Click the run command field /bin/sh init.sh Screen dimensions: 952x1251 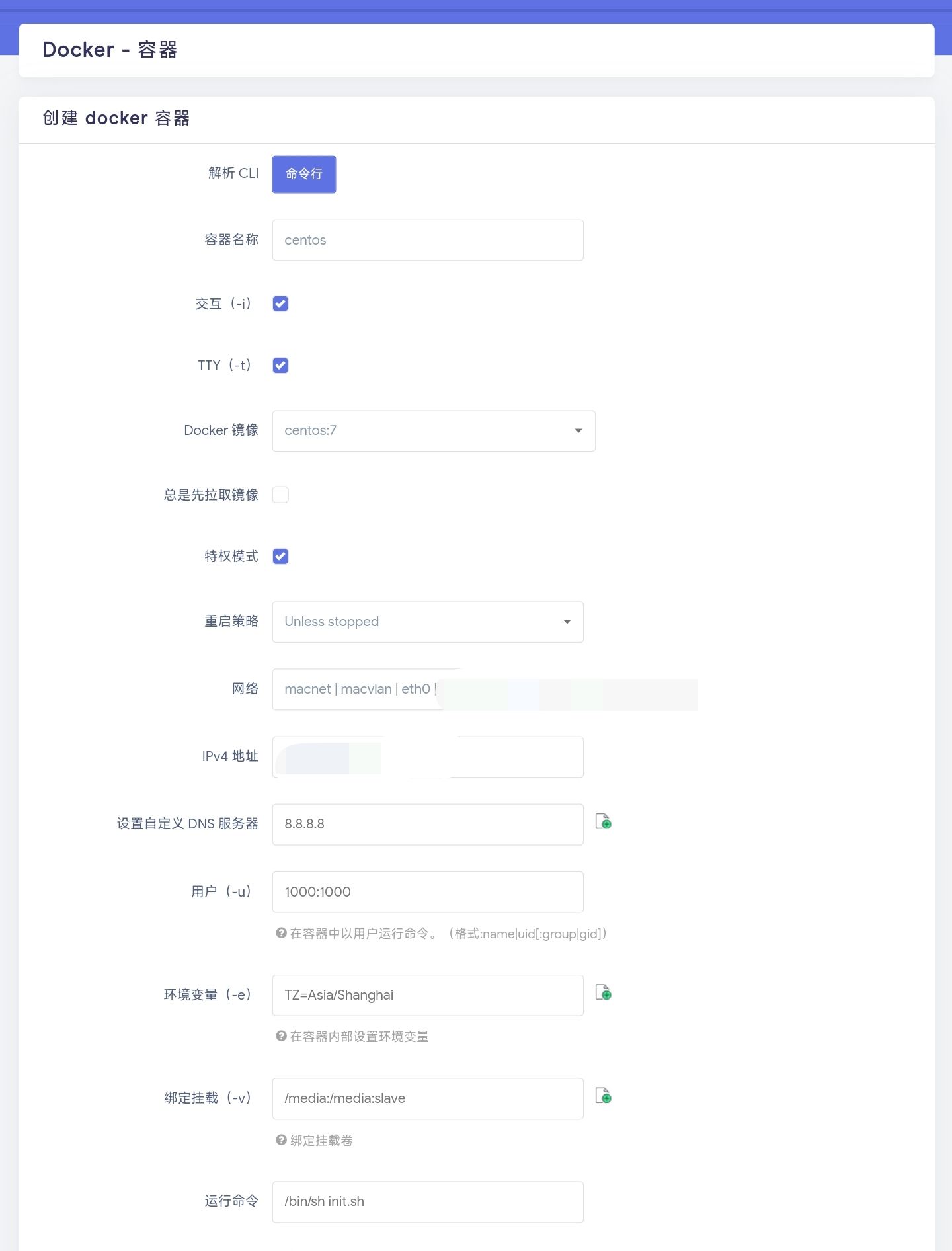pos(427,1201)
